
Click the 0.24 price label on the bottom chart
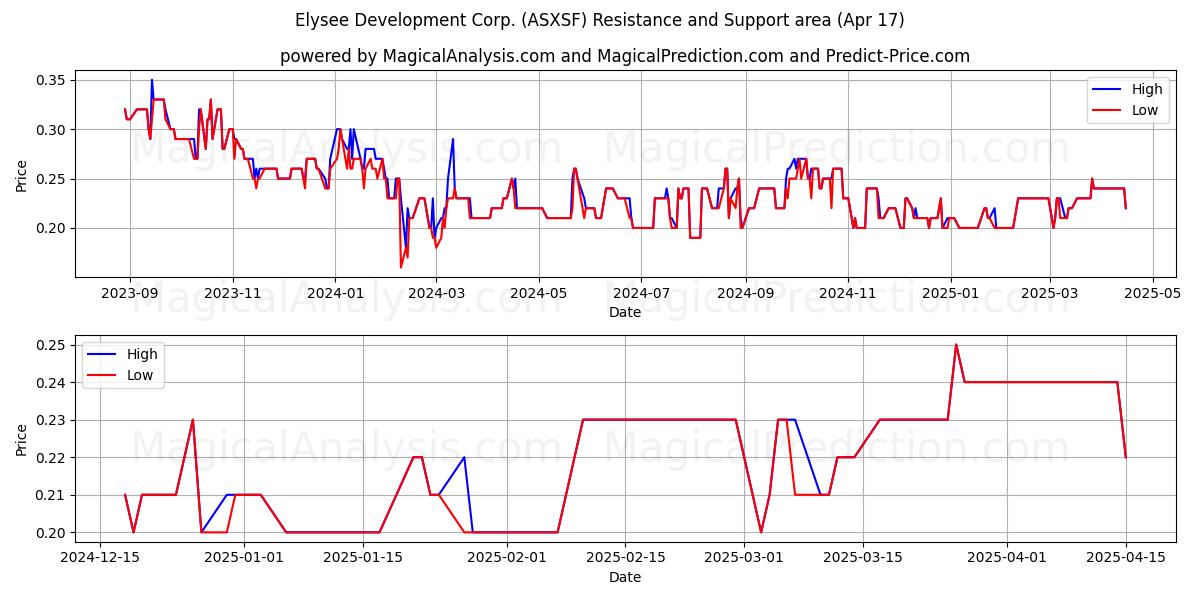click(51, 383)
